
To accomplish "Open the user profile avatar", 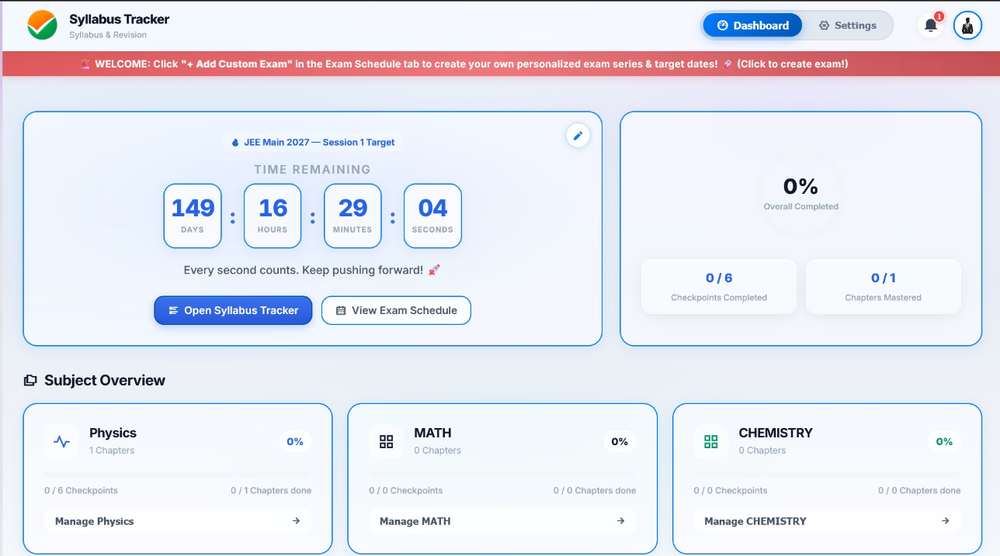I will (x=967, y=26).
